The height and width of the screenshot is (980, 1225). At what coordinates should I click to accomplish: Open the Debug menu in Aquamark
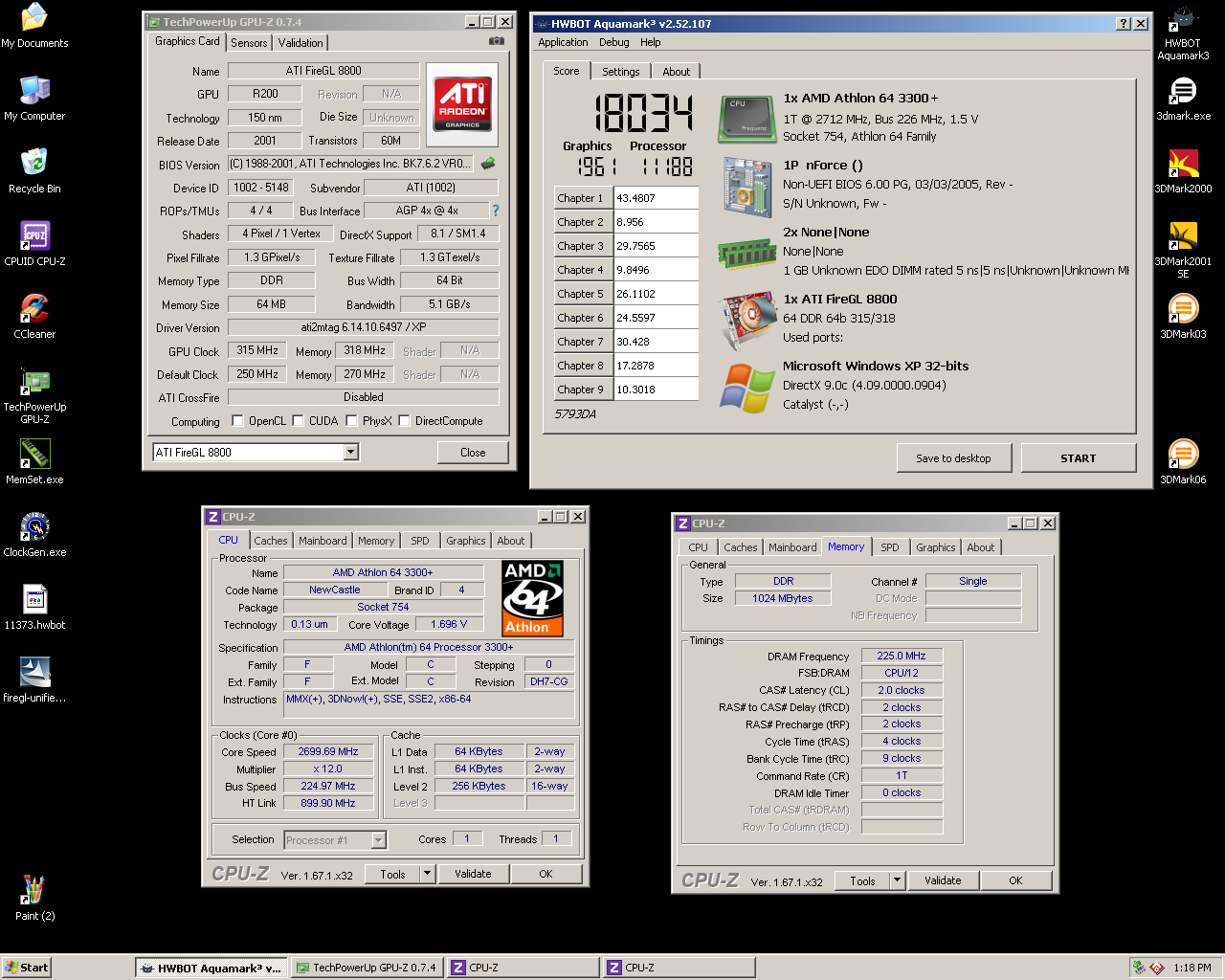(613, 42)
